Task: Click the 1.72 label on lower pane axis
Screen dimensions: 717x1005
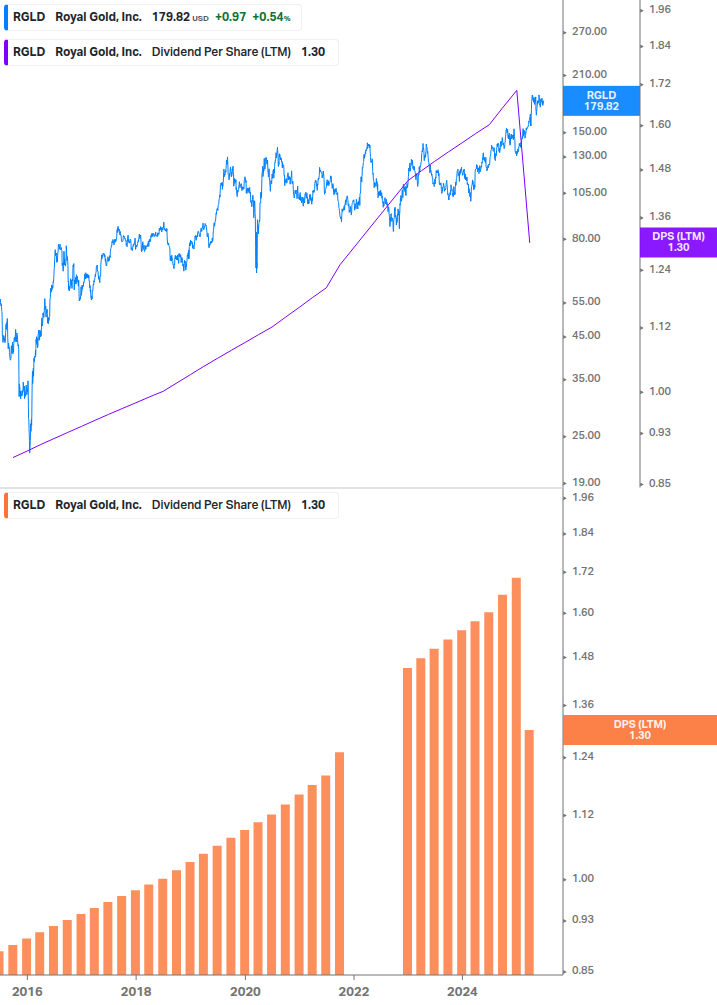Action: (x=583, y=572)
